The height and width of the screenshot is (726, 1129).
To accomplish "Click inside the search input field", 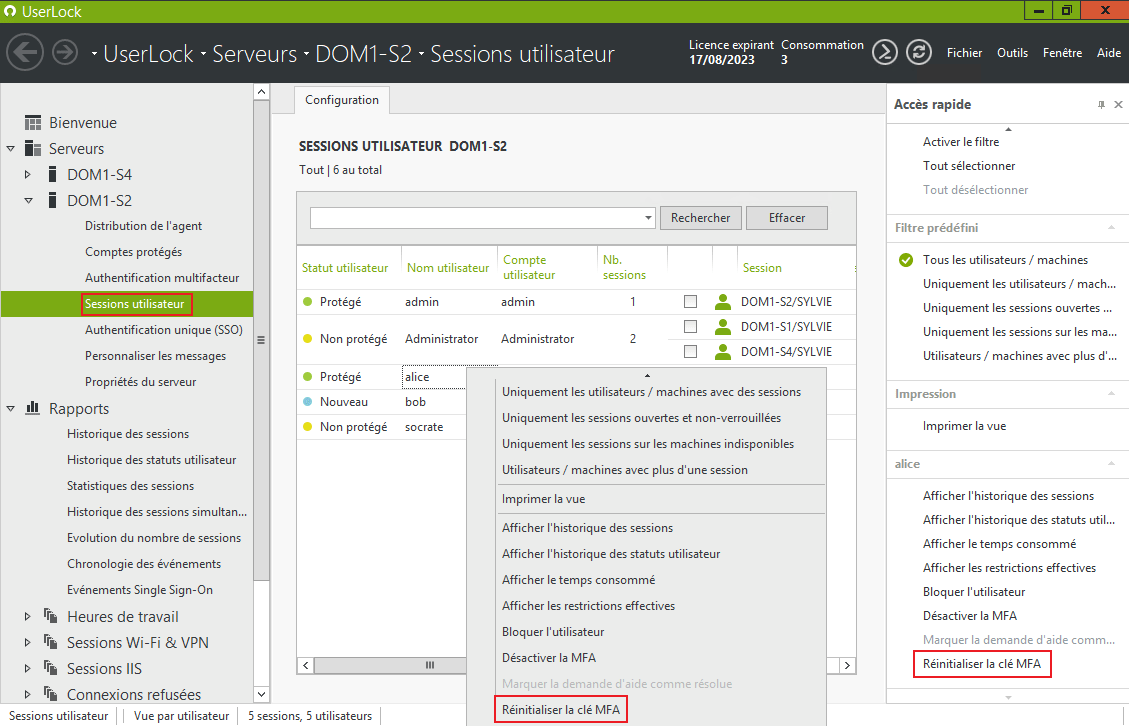I will pos(476,218).
